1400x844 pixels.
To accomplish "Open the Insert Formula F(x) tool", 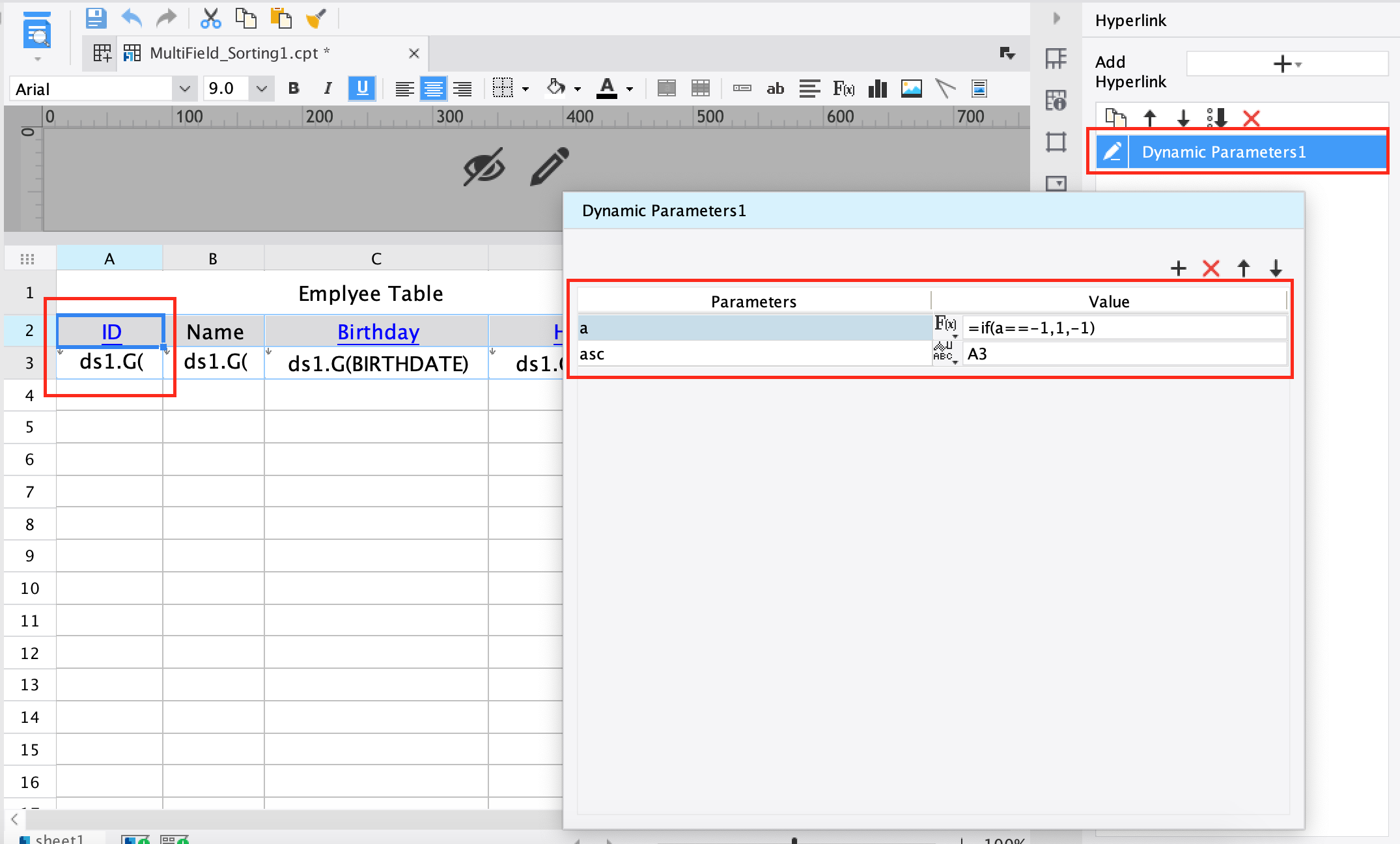I will click(843, 89).
